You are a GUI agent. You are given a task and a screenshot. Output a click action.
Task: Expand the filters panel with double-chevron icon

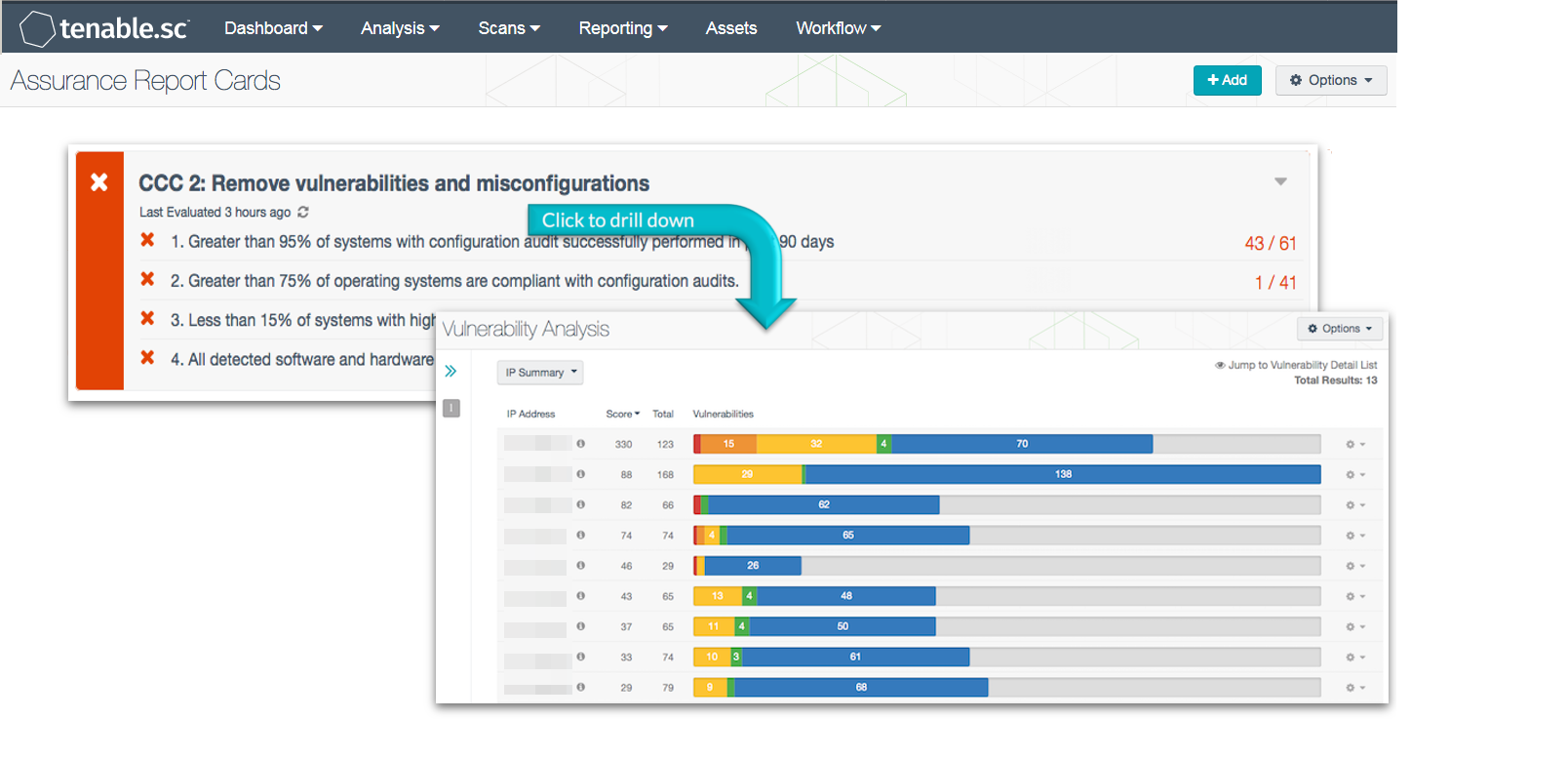pyautogui.click(x=451, y=371)
